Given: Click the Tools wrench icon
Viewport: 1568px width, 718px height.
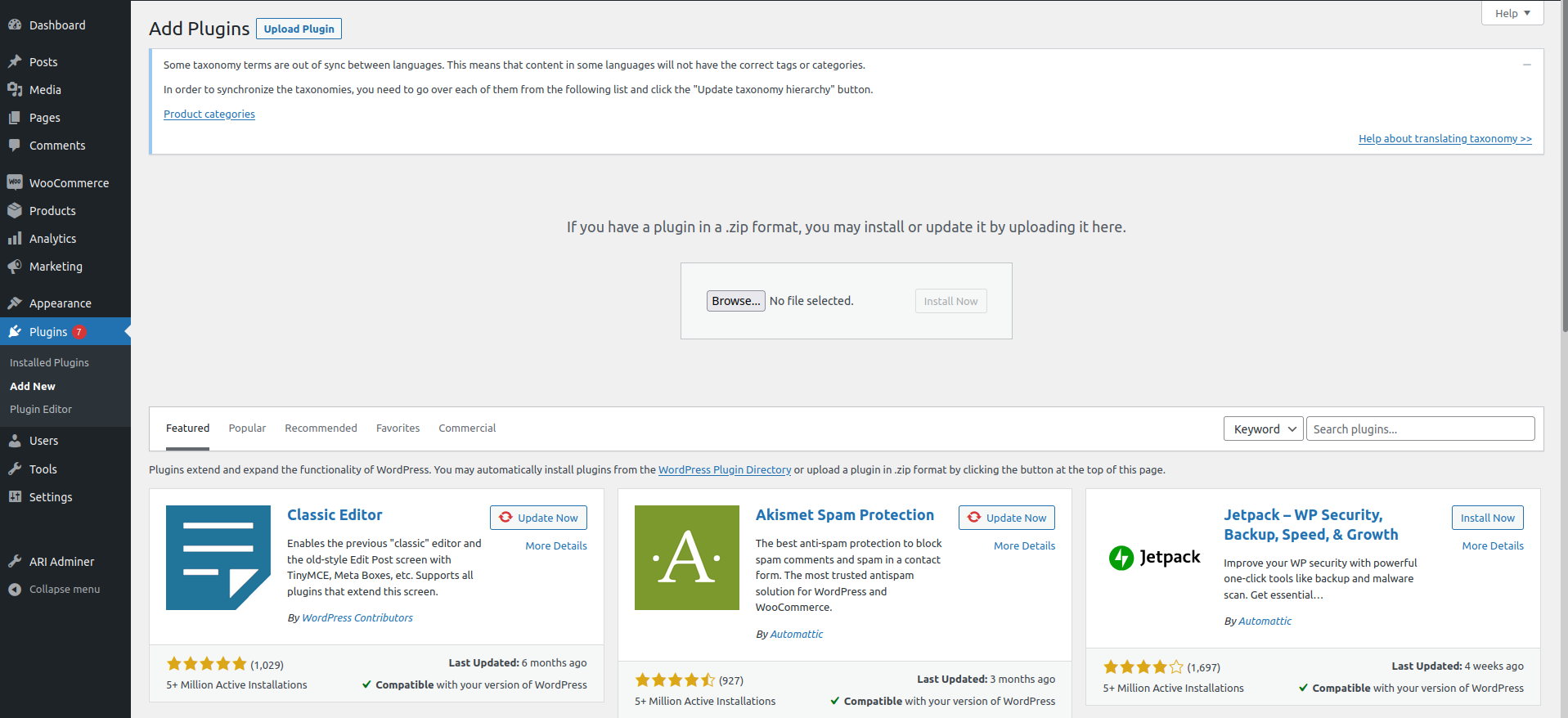Looking at the screenshot, I should coord(15,469).
